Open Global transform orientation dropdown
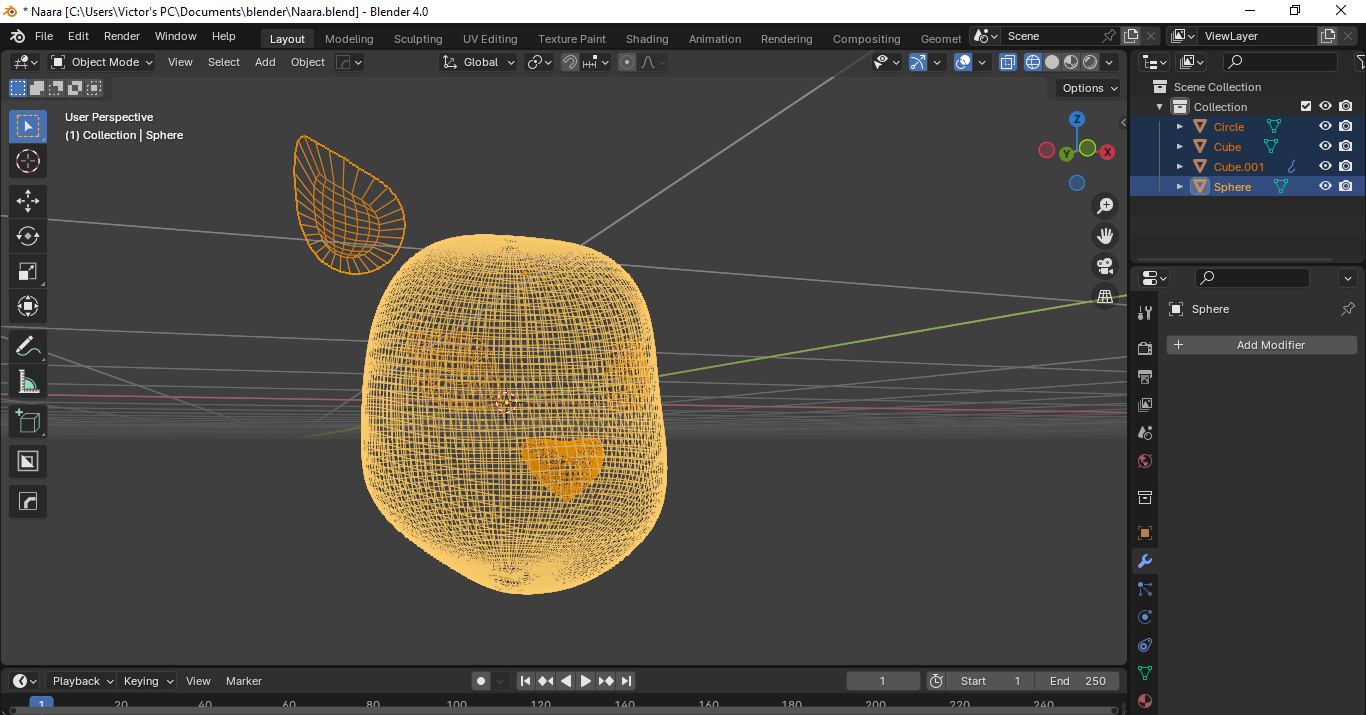Screen dimensions: 1366x715 tap(479, 62)
